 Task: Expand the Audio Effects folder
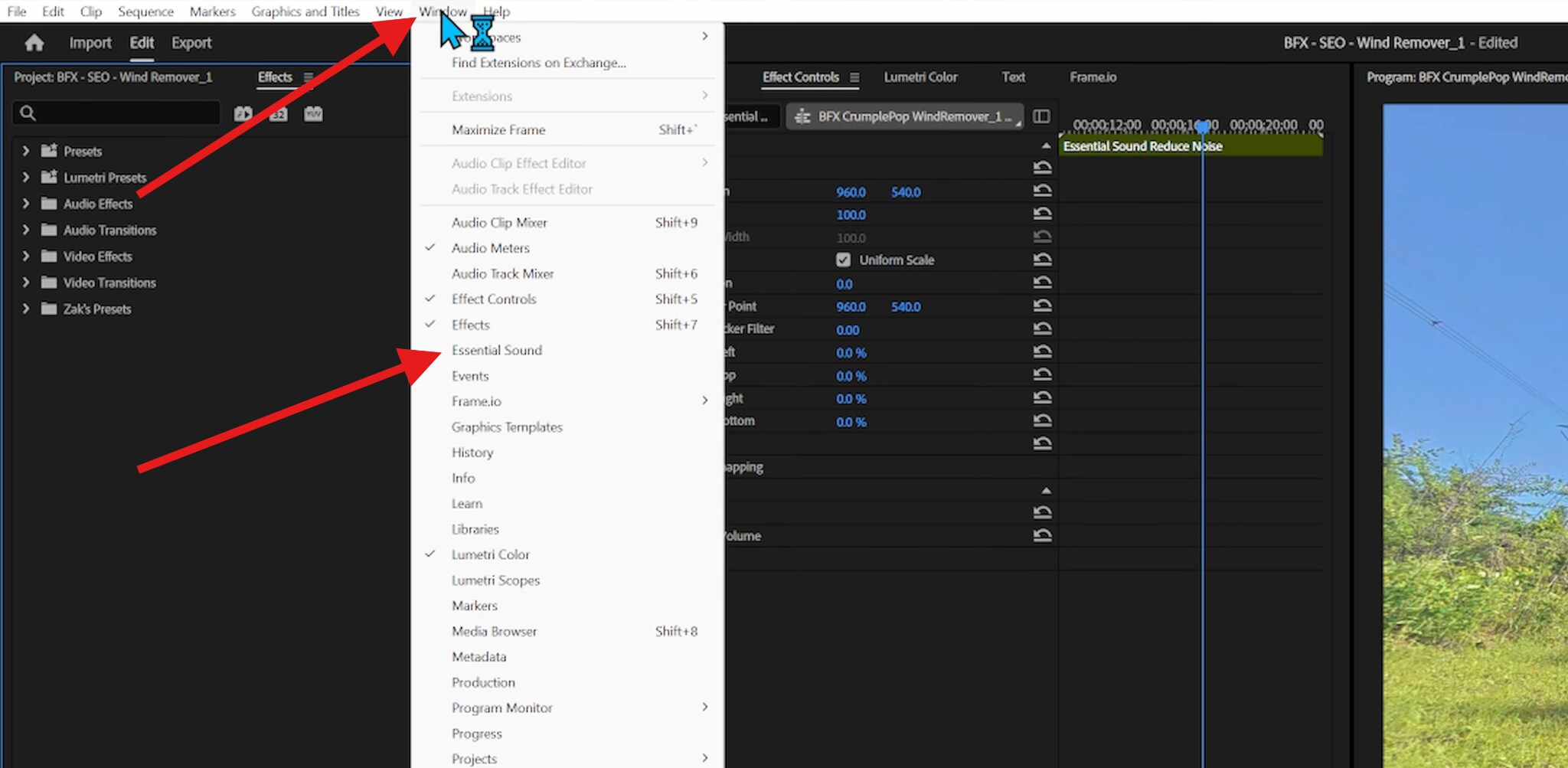(x=25, y=204)
